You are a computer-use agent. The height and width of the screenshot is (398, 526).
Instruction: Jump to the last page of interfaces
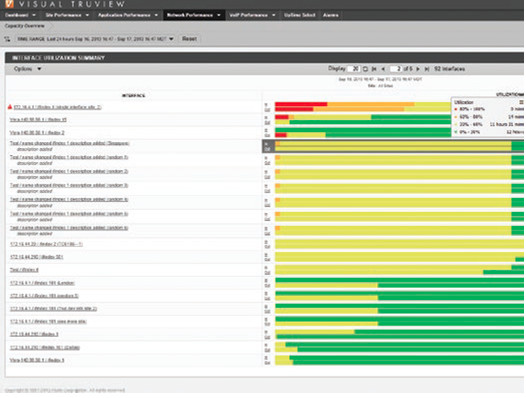tap(427, 69)
